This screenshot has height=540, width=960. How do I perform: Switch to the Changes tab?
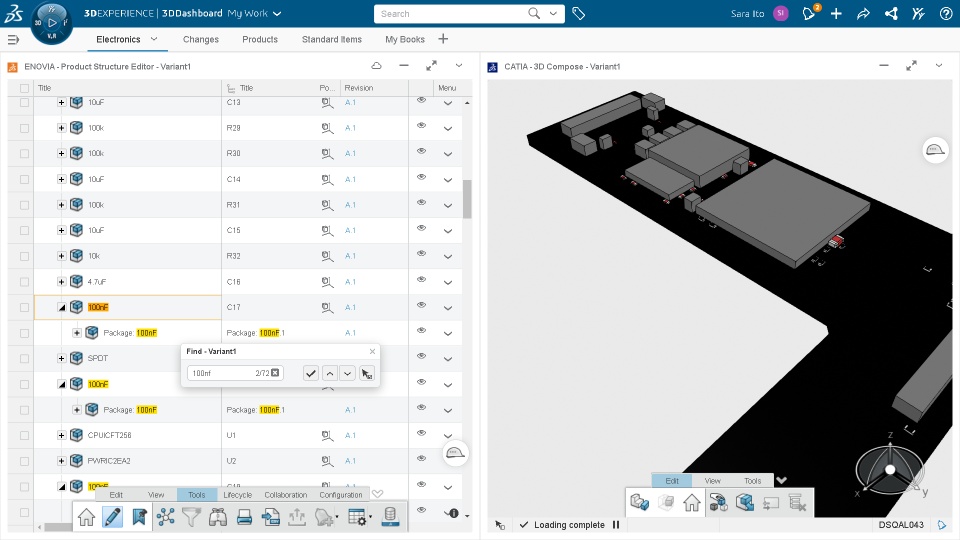[201, 39]
